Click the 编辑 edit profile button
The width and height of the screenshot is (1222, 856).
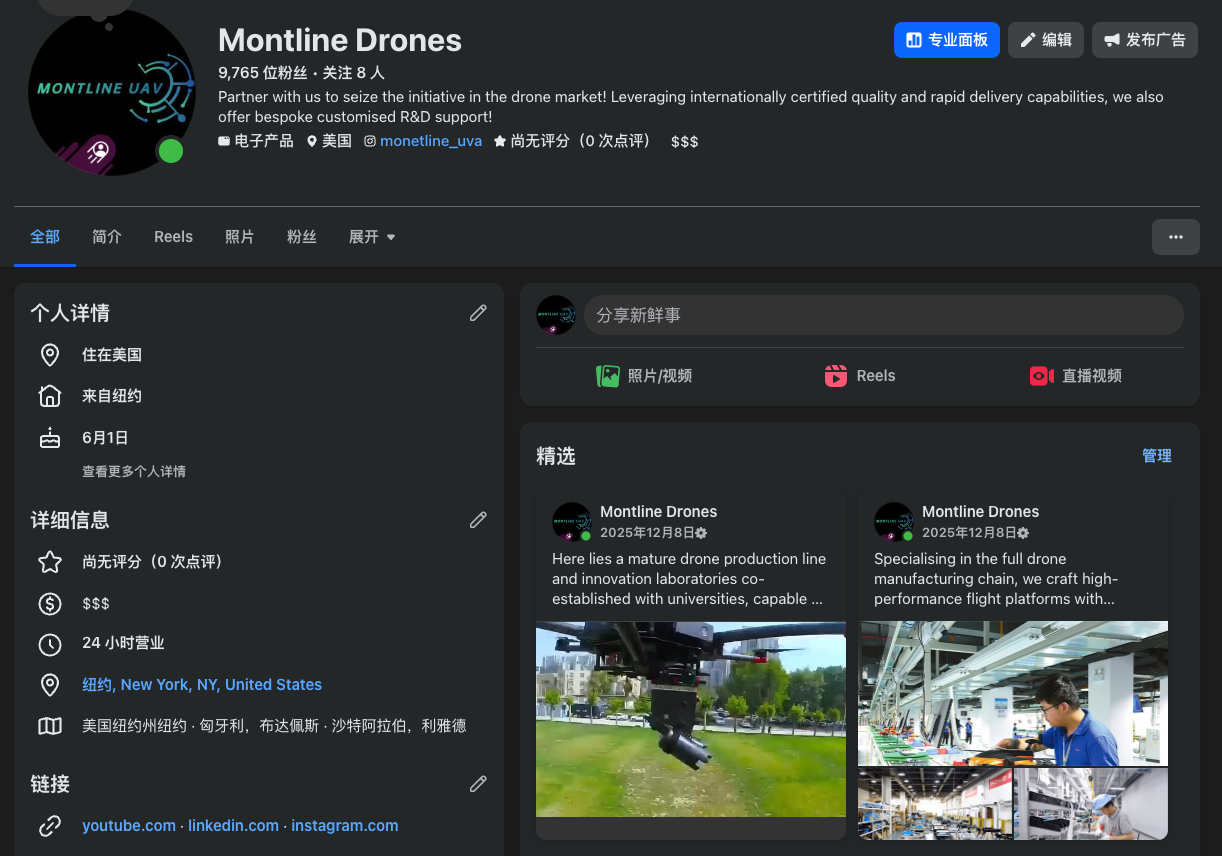[x=1045, y=40]
